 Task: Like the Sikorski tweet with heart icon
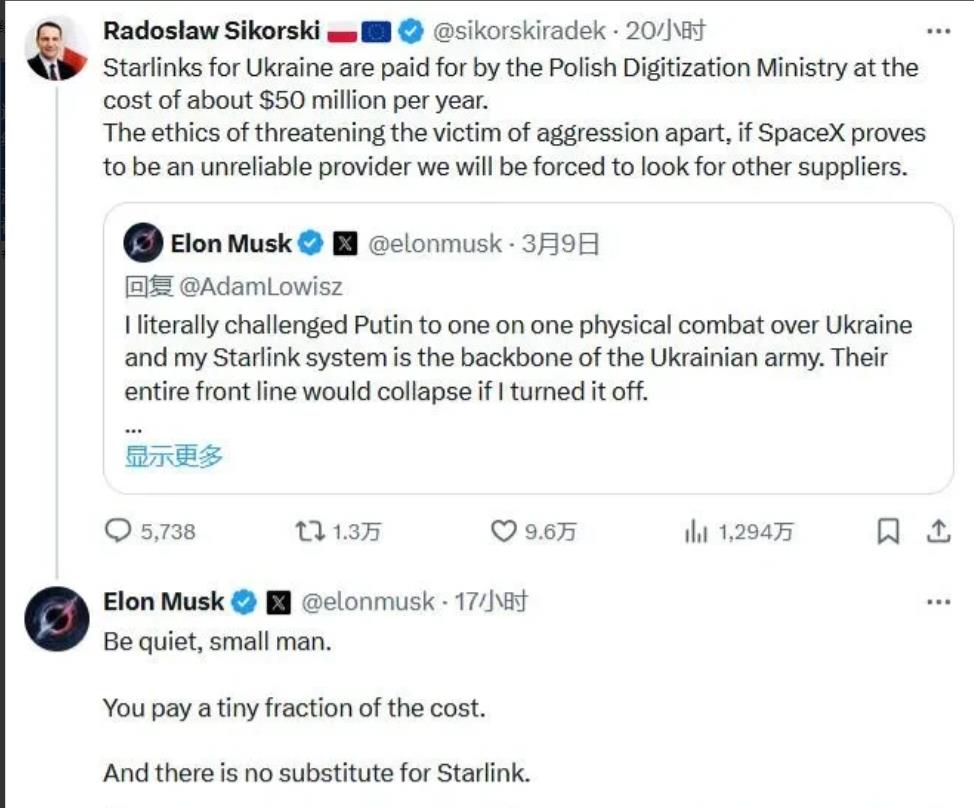tap(503, 531)
